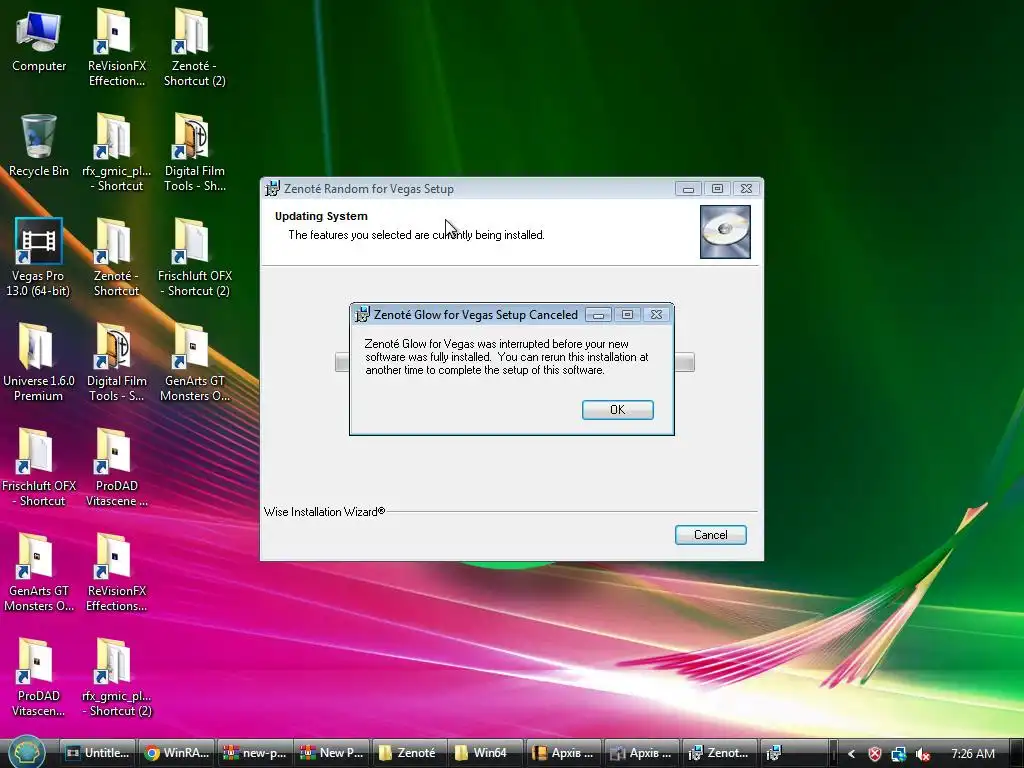
Task: Click OK in the Setup Canceled dialog
Action: pos(617,409)
